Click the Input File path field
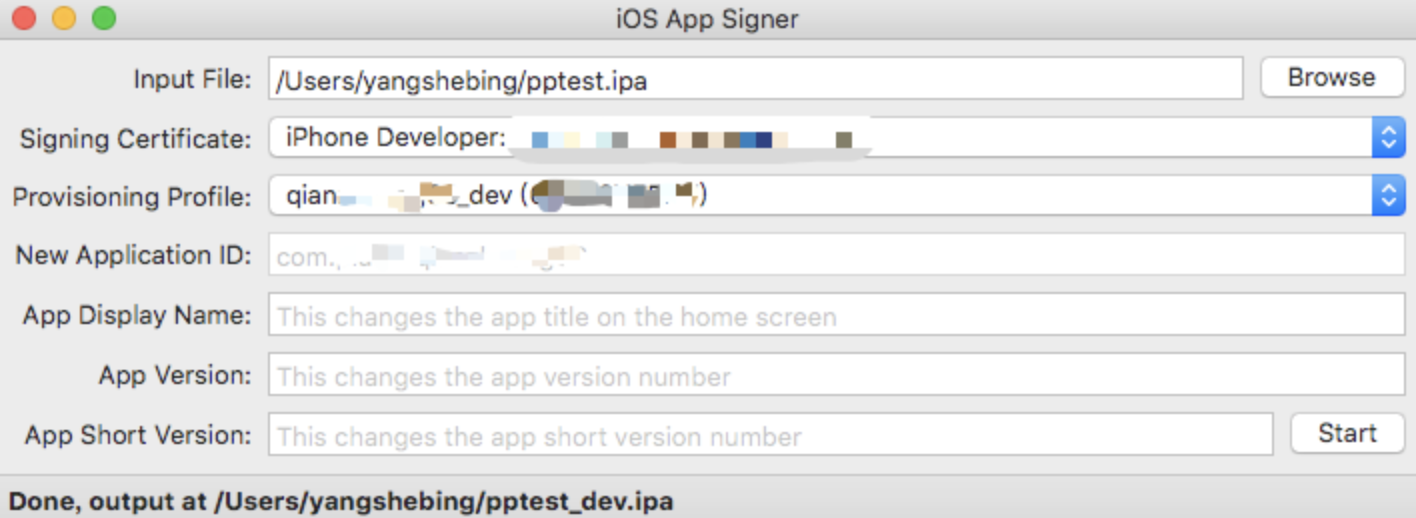The width and height of the screenshot is (1416, 518). [754, 80]
